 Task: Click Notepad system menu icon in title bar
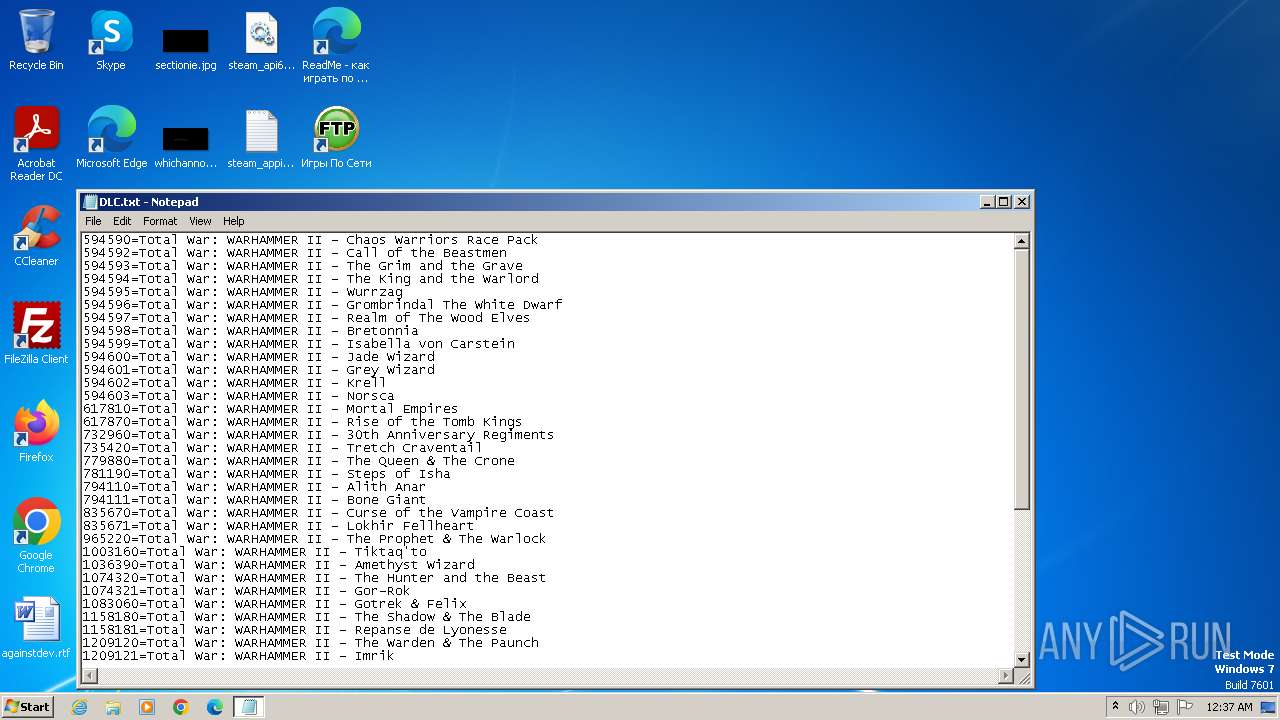90,202
